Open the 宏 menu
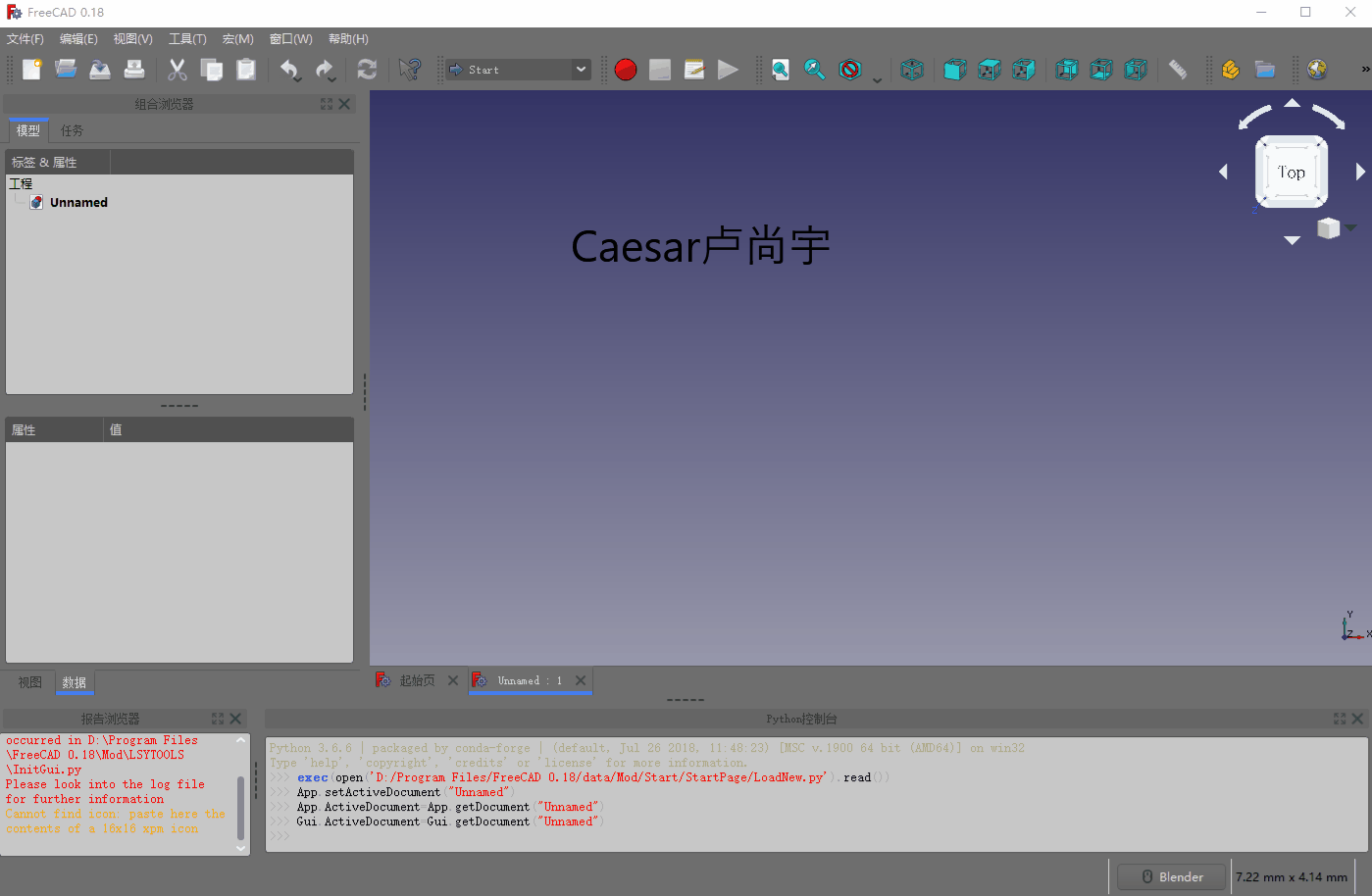The image size is (1372, 896). 237,38
